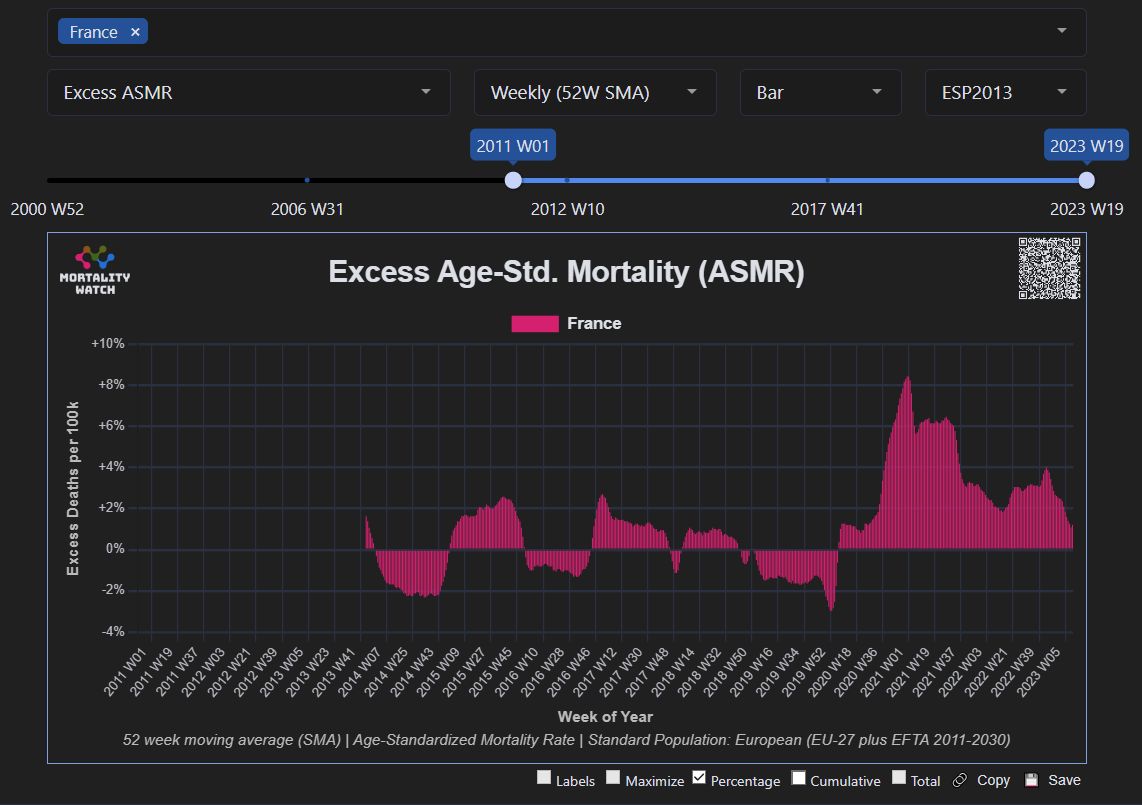Image resolution: width=1142 pixels, height=805 pixels.
Task: Click the 2011 W01 slider start handle
Action: point(513,180)
